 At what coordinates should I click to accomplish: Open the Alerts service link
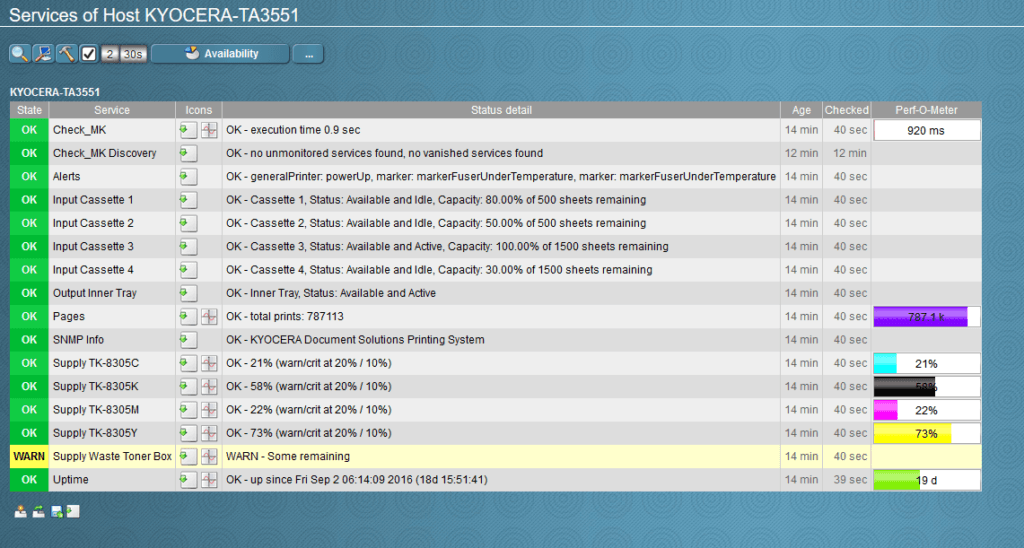tap(67, 176)
